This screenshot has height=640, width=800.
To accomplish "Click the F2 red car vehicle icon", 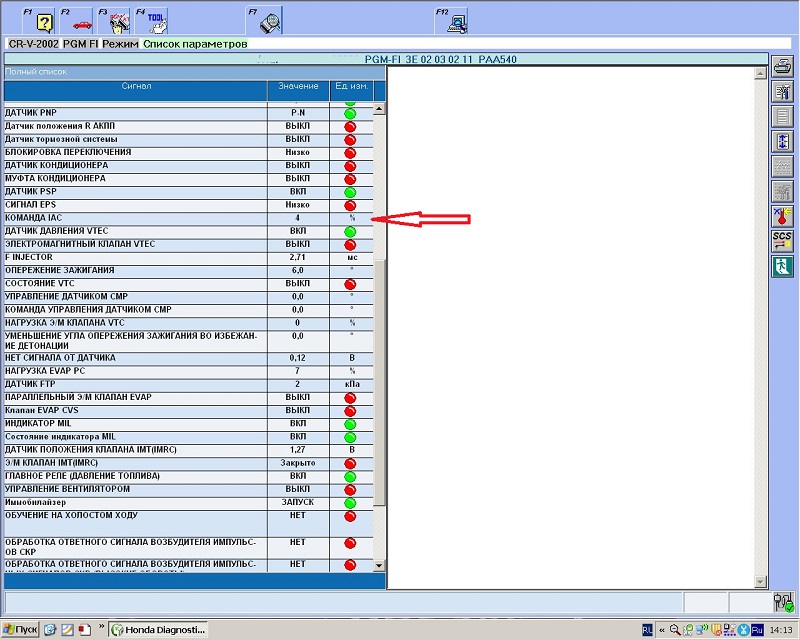I will click(x=77, y=21).
